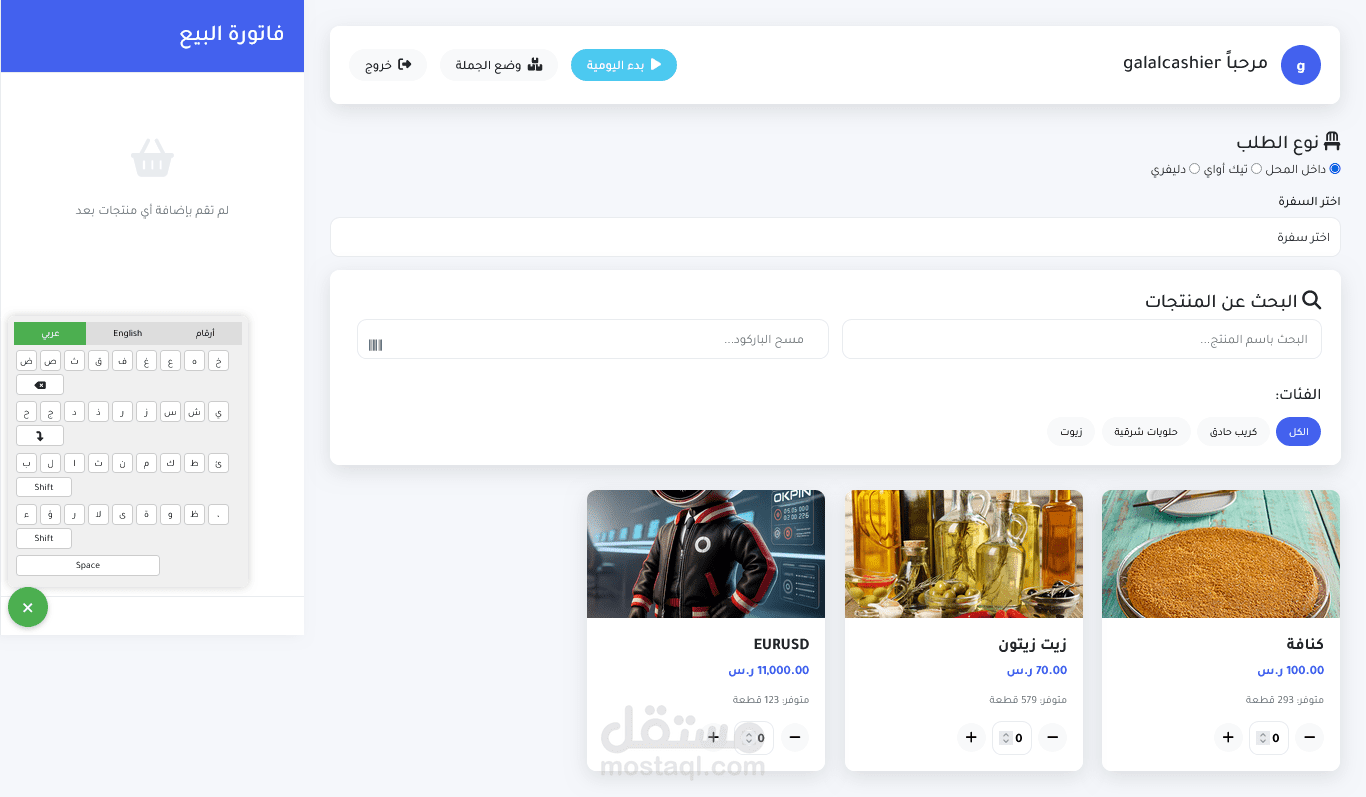Screen dimensions: 1366x797
Task: Click the خروج logout button
Action: coord(388,65)
